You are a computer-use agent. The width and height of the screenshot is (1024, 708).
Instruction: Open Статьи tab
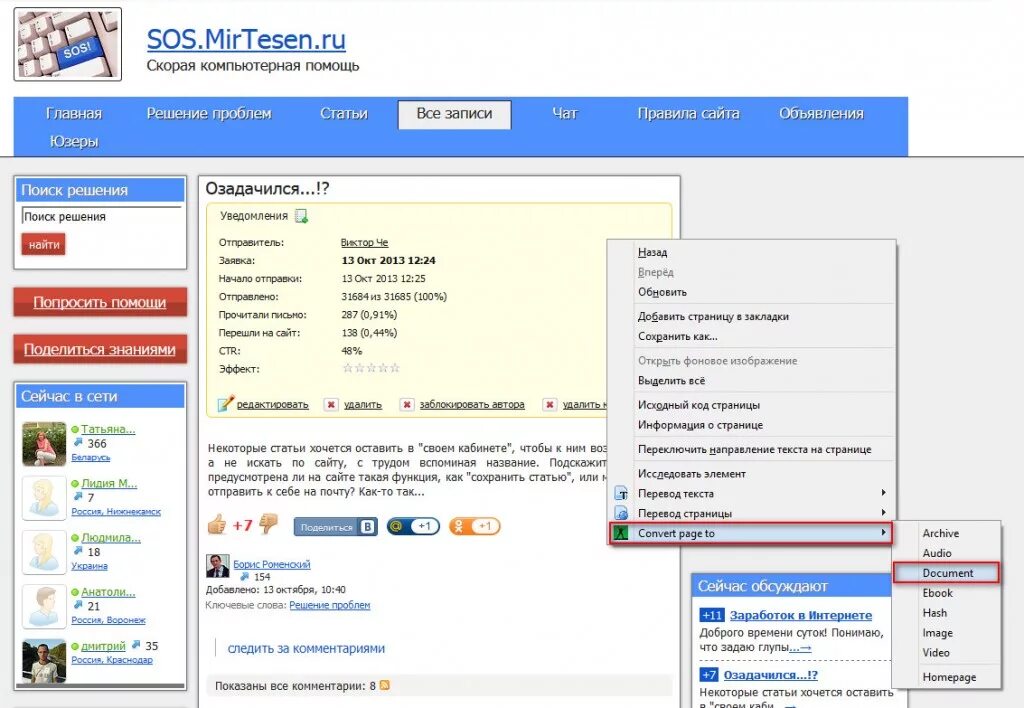point(344,114)
